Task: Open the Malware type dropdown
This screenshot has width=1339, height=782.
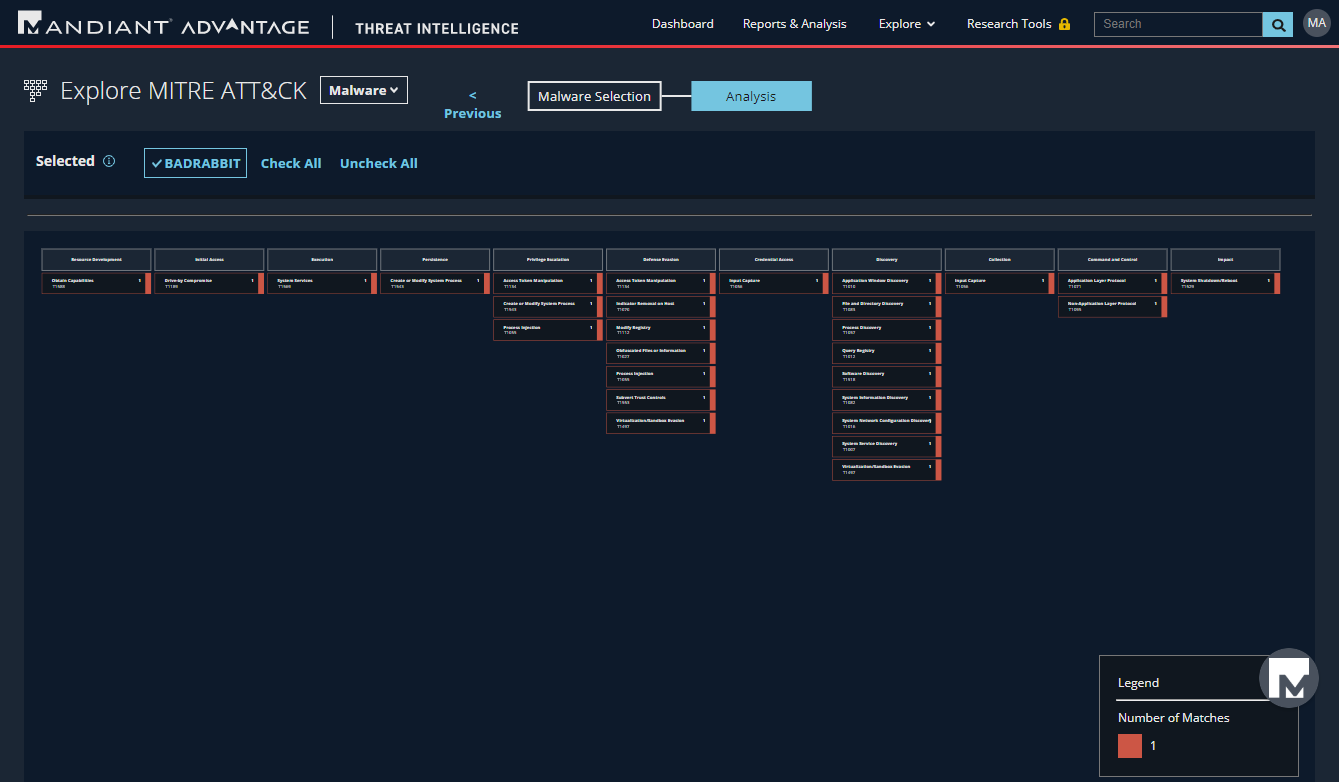Action: 364,90
